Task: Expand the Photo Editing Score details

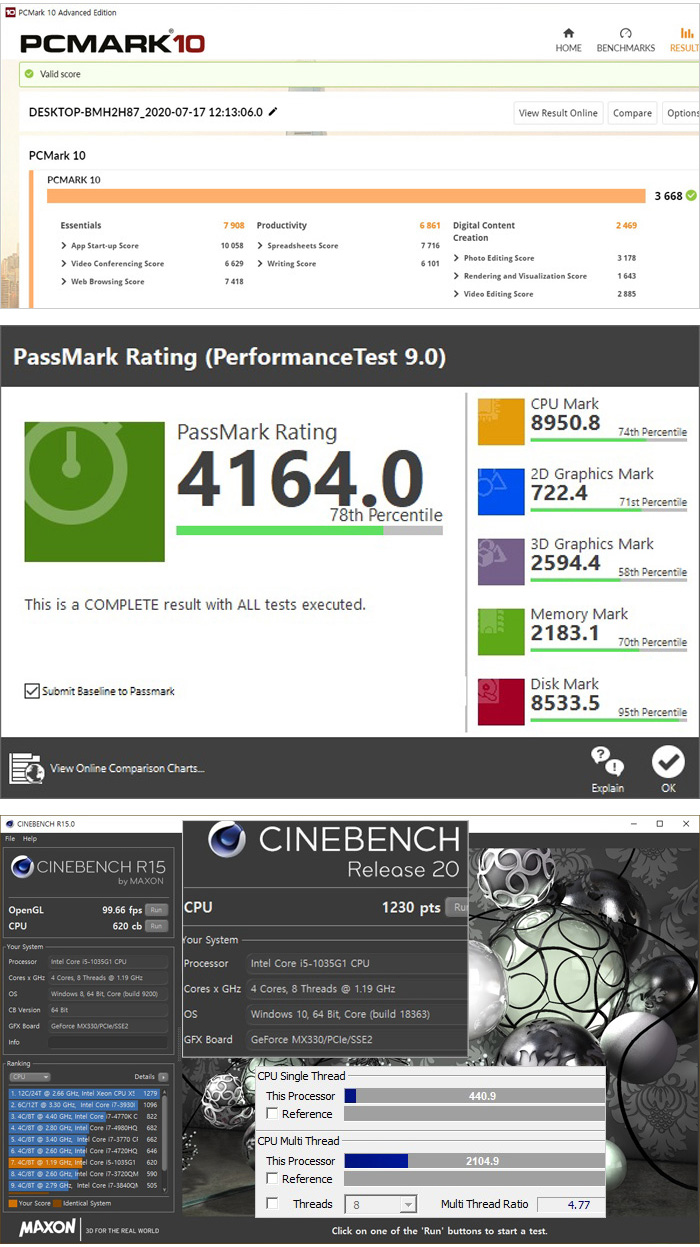Action: (457, 258)
